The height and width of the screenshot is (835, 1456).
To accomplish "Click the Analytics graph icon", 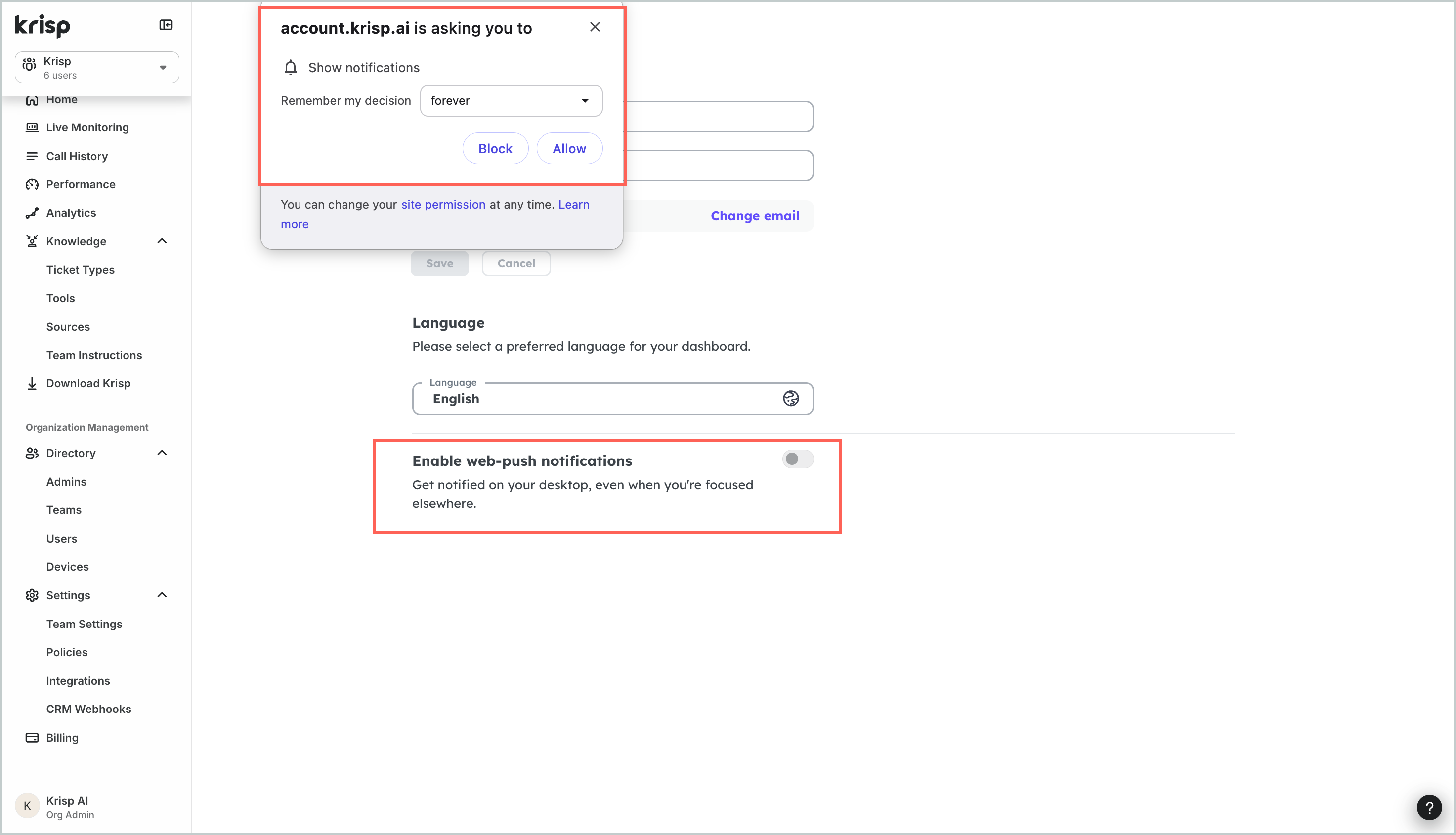I will [32, 213].
